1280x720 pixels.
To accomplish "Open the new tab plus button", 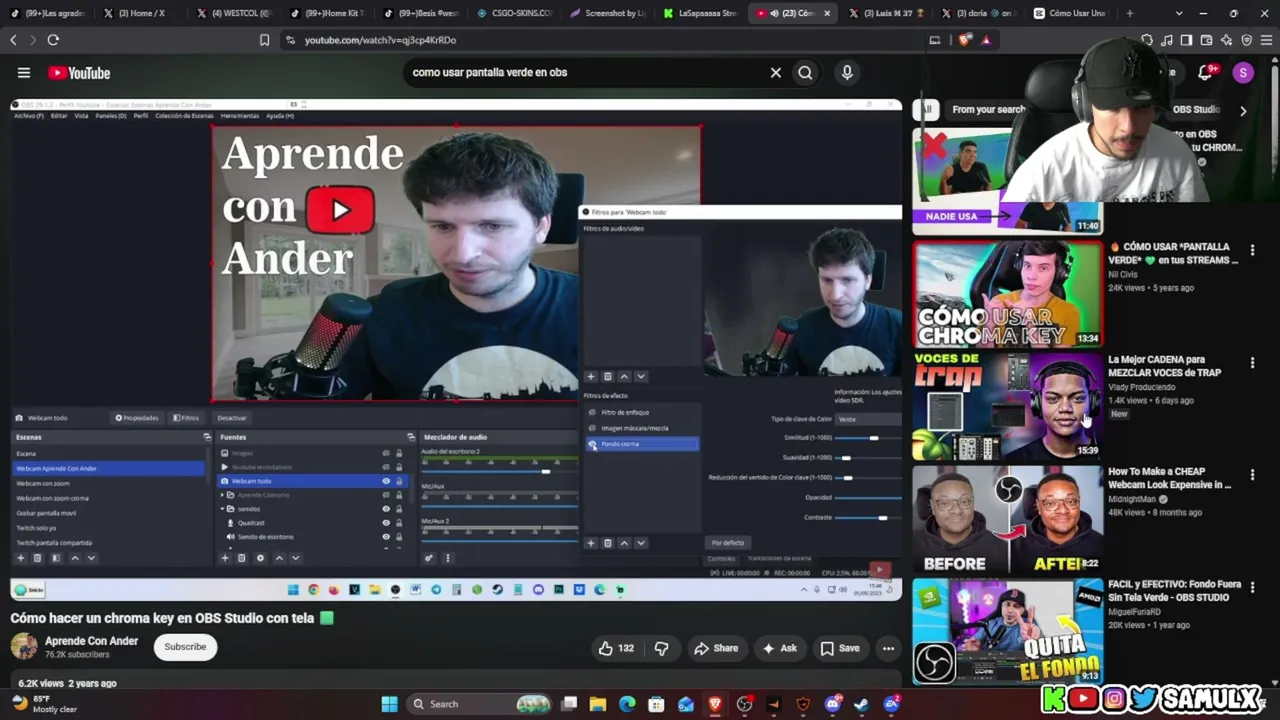I will click(x=1130, y=13).
